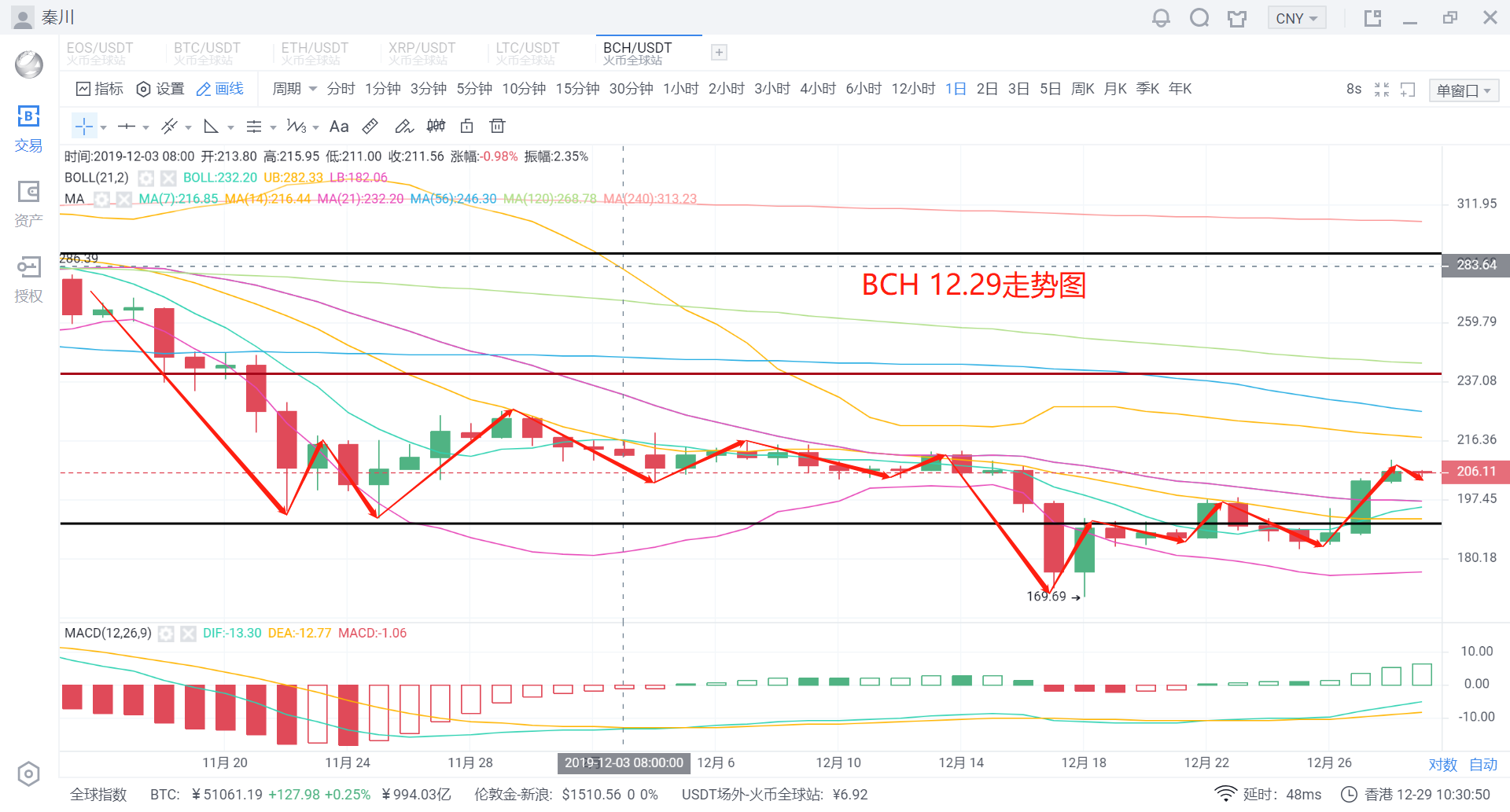
Task: Click the 2019-12-03 08:00:00 time marker
Action: pos(624,763)
